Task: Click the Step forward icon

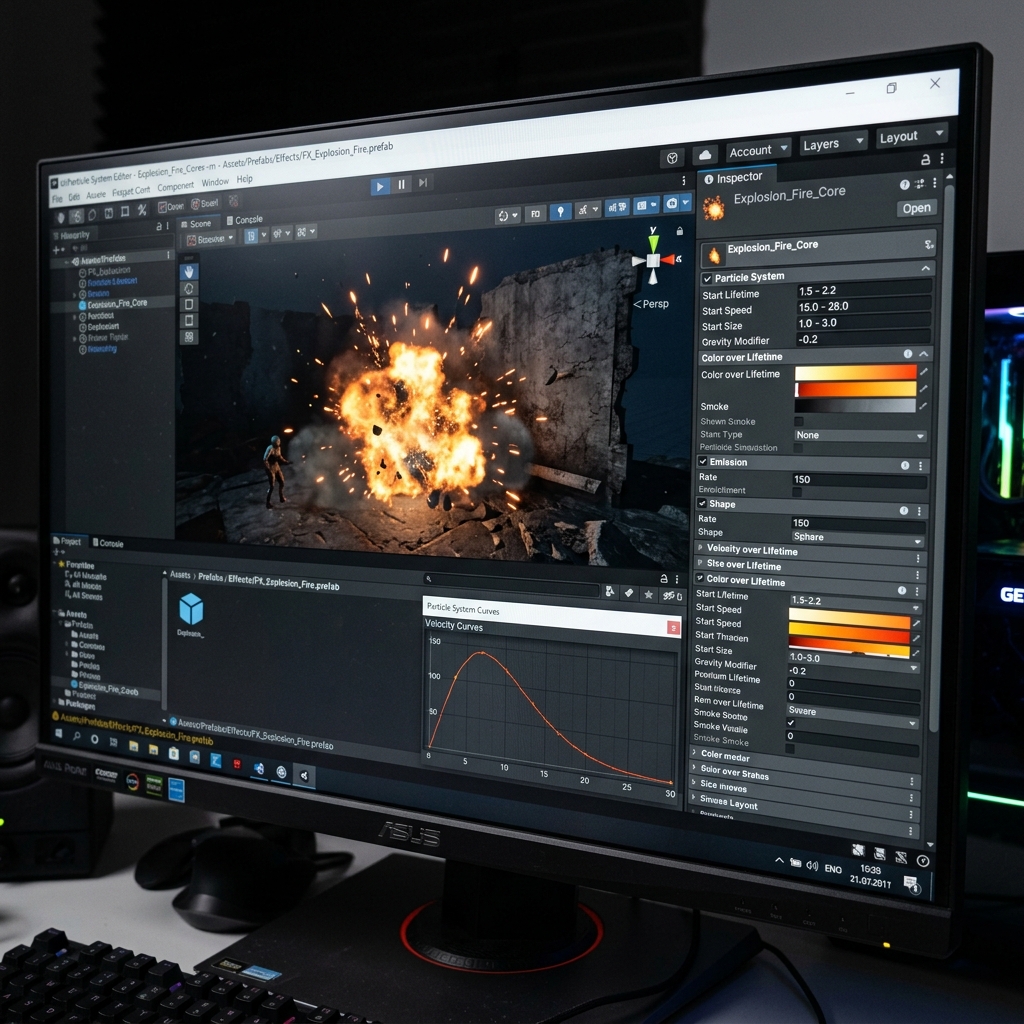Action: click(423, 183)
